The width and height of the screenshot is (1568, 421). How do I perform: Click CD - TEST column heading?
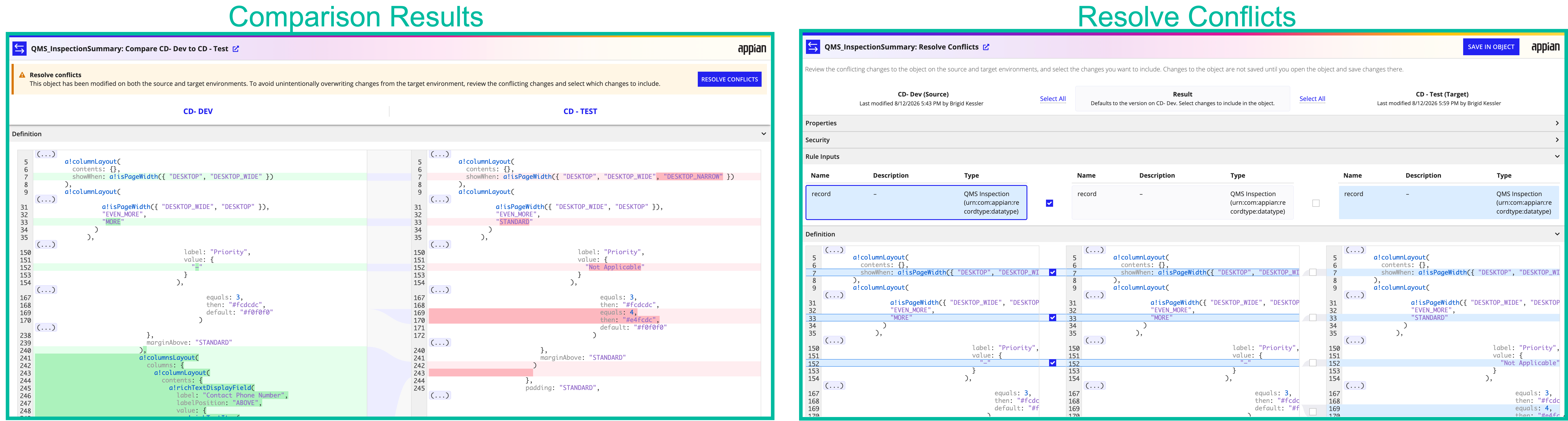point(580,112)
